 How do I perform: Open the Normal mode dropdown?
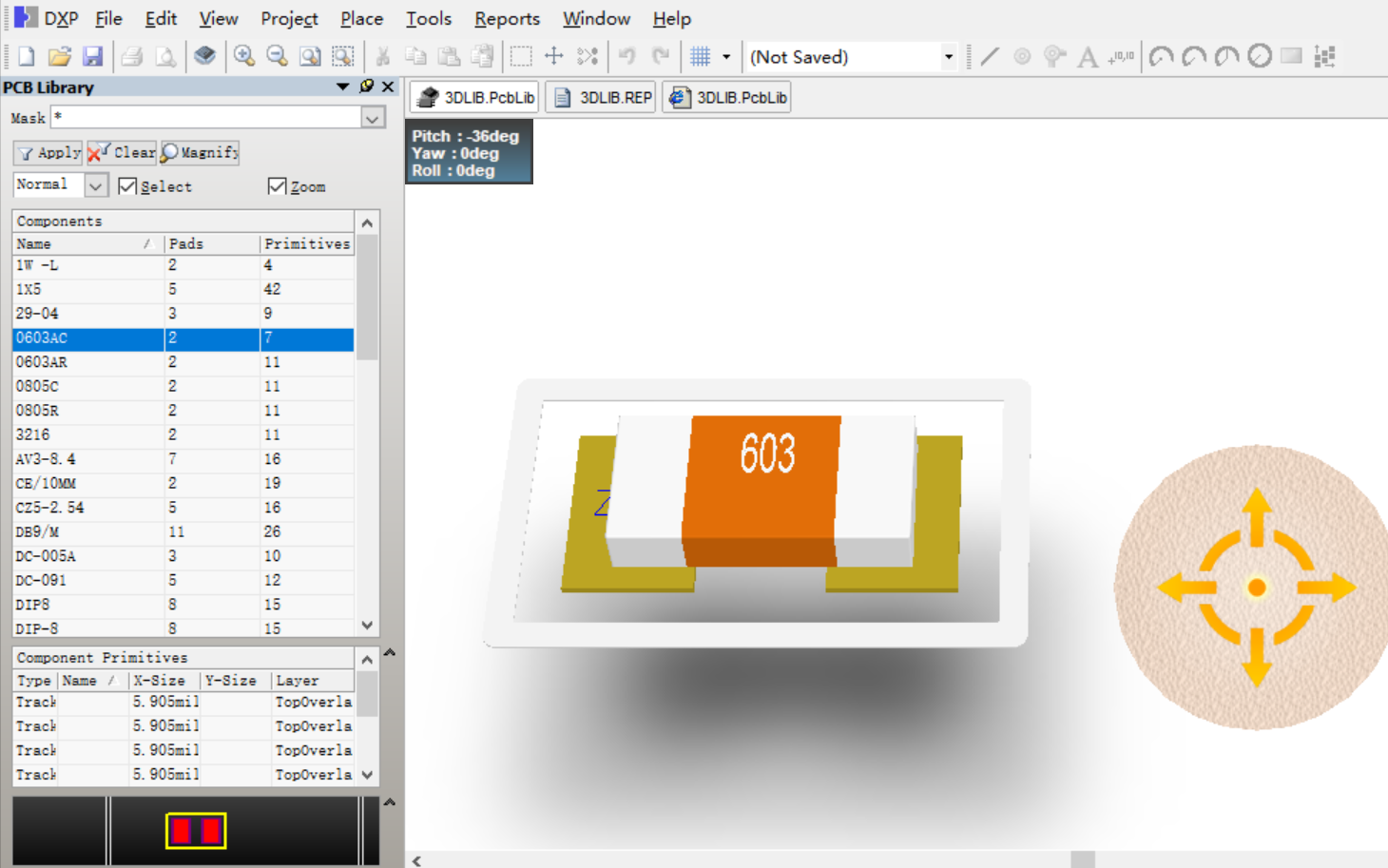(x=96, y=185)
